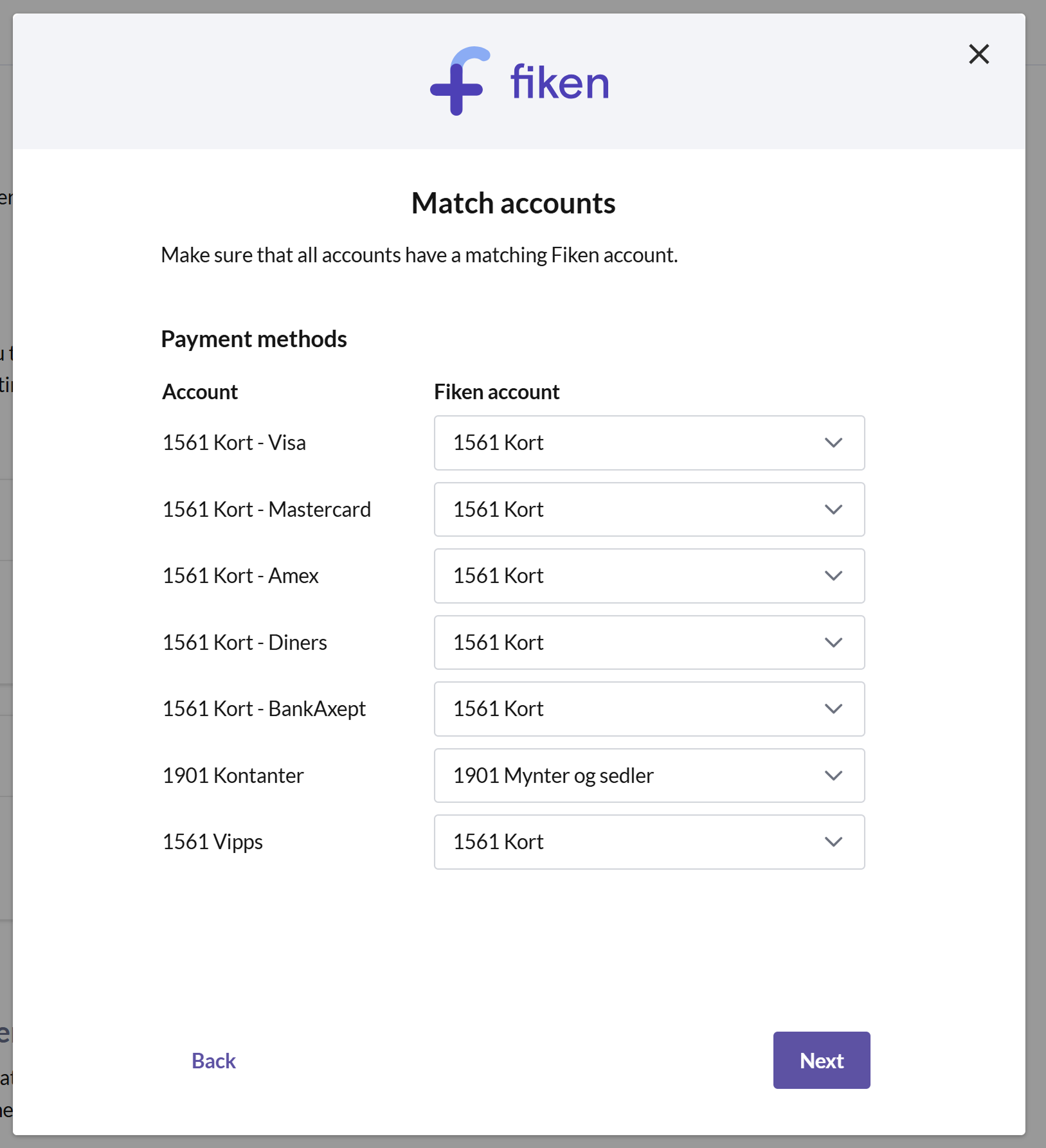Open Fiken account dropdown for Kort - Mastercard
This screenshot has height=1148, width=1046.
click(x=649, y=510)
